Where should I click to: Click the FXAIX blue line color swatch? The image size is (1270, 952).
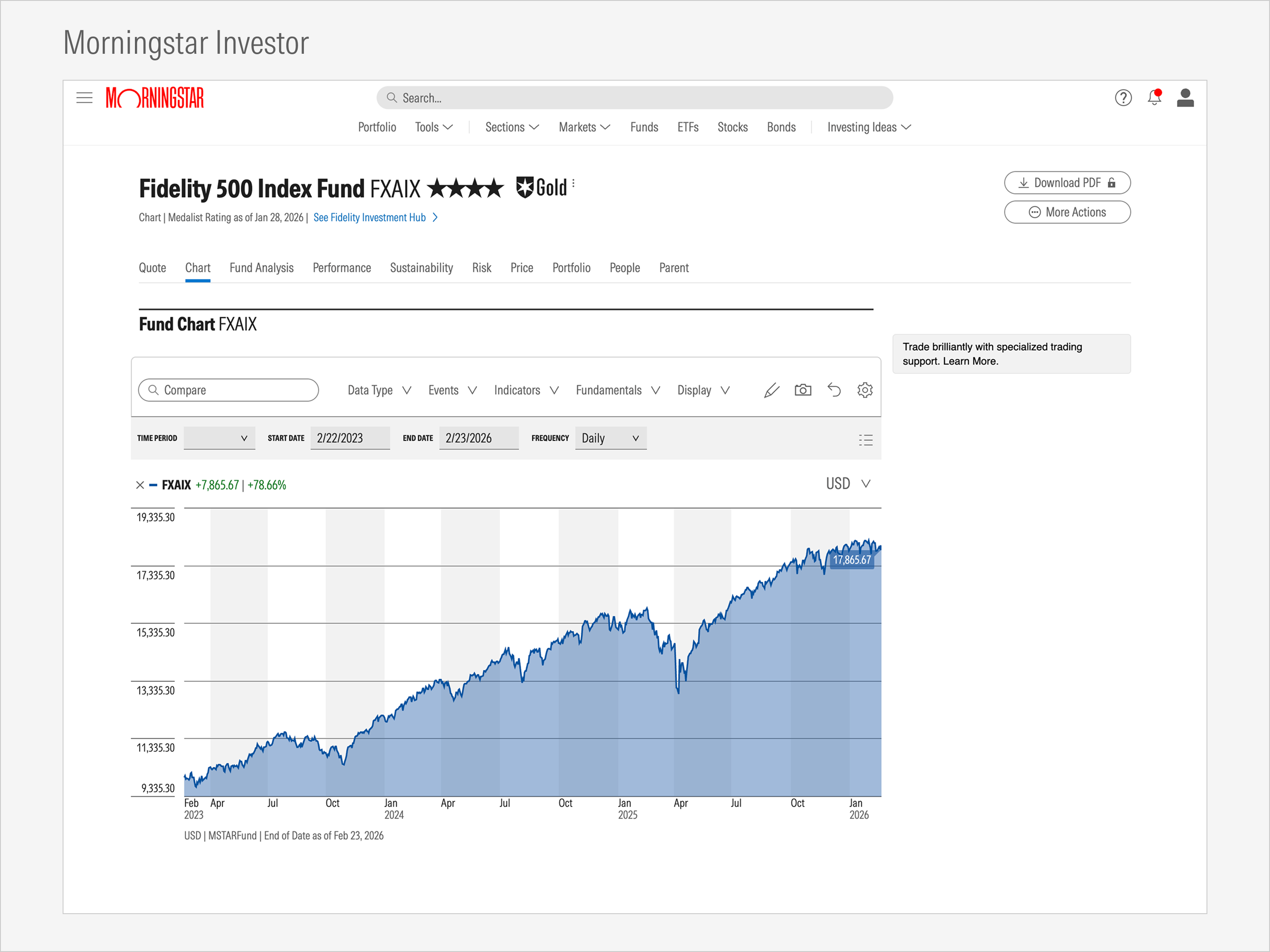(153, 485)
